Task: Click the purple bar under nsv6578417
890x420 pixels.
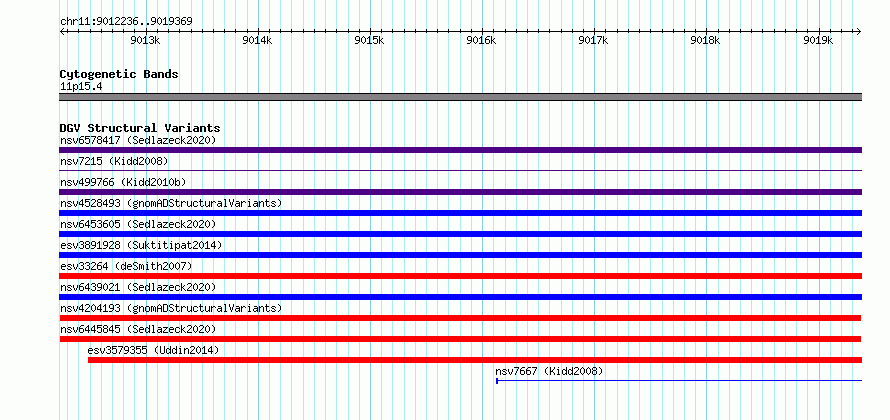Action: click(x=460, y=150)
